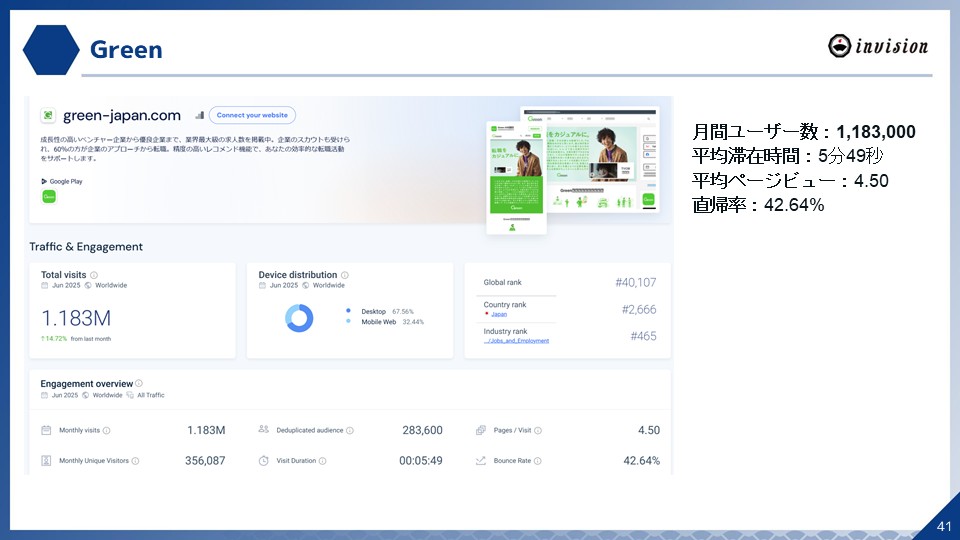Click the green-japan.com domain title
Screen dimensions: 960x540
tap(122, 115)
